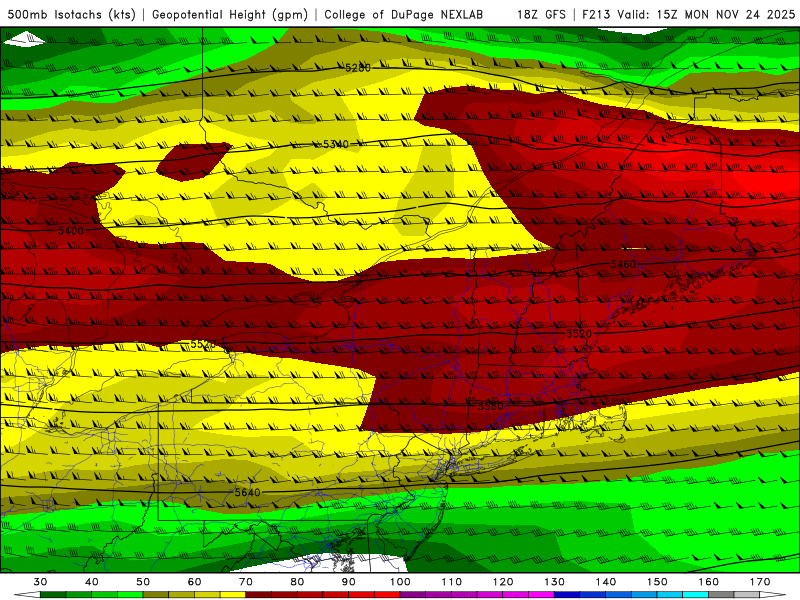This screenshot has height=600, width=800.
Task: Click the navy blue colorbar swatch starting at 130
Action: point(567,595)
